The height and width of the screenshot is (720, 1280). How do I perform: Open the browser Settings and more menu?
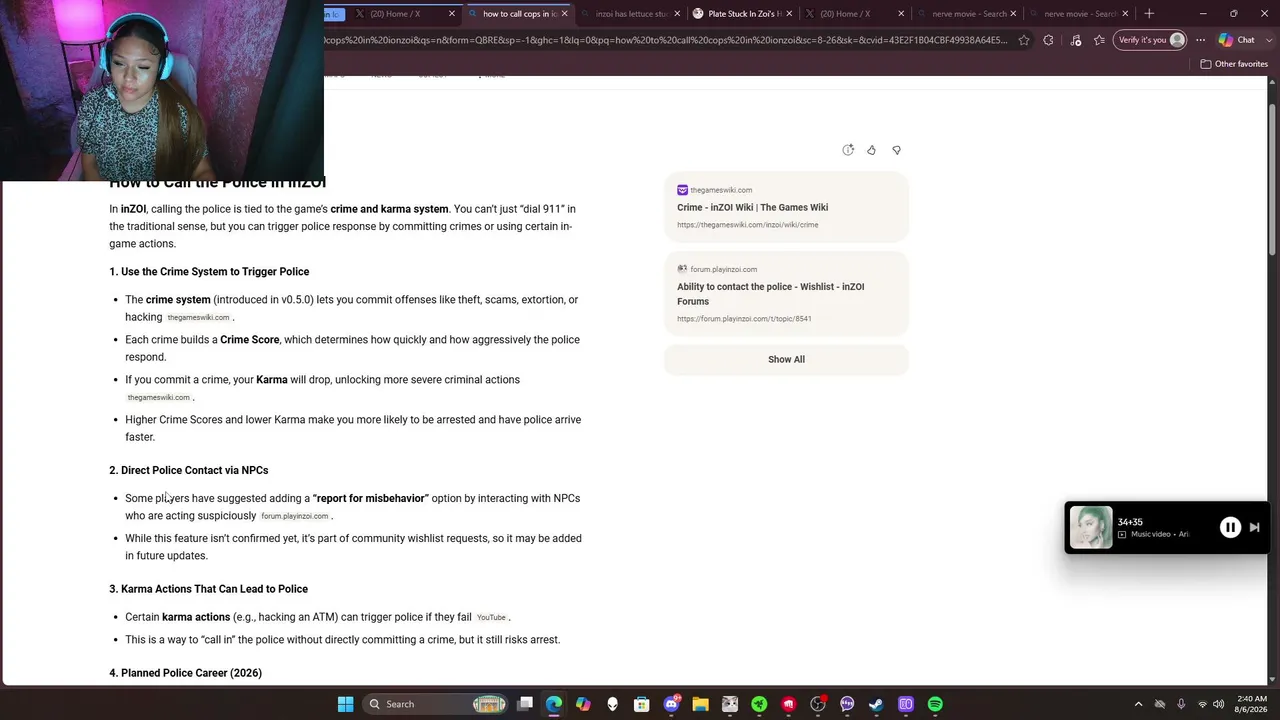[x=1200, y=40]
